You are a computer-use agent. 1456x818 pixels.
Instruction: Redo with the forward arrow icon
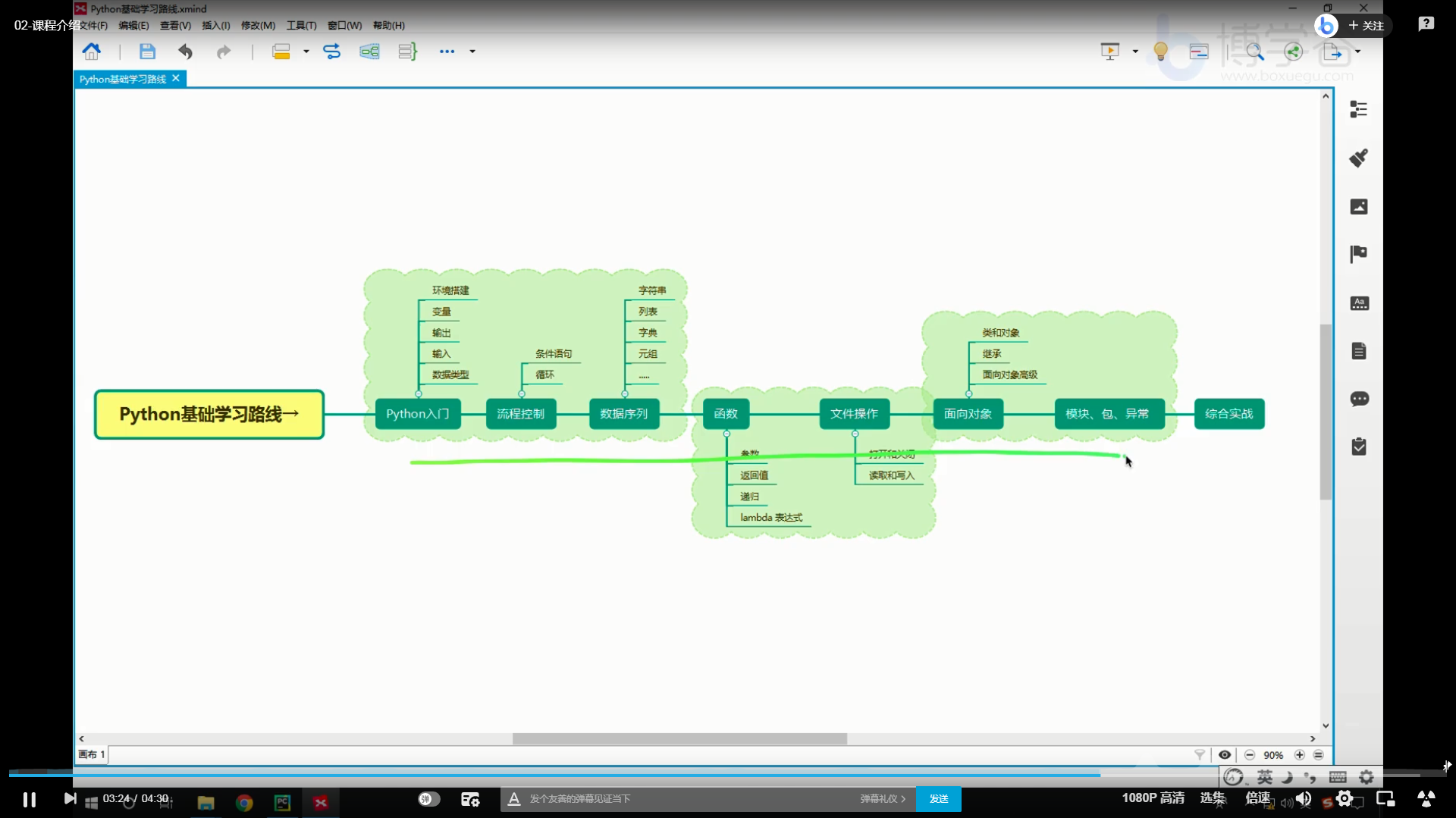pyautogui.click(x=223, y=52)
